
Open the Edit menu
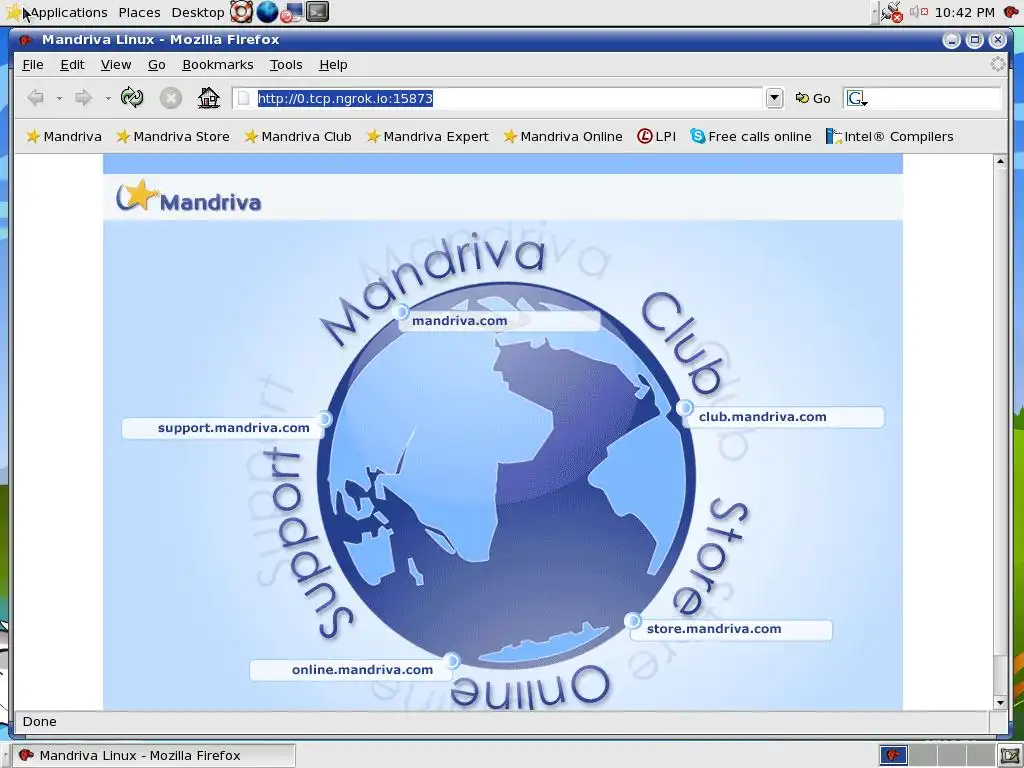point(72,65)
